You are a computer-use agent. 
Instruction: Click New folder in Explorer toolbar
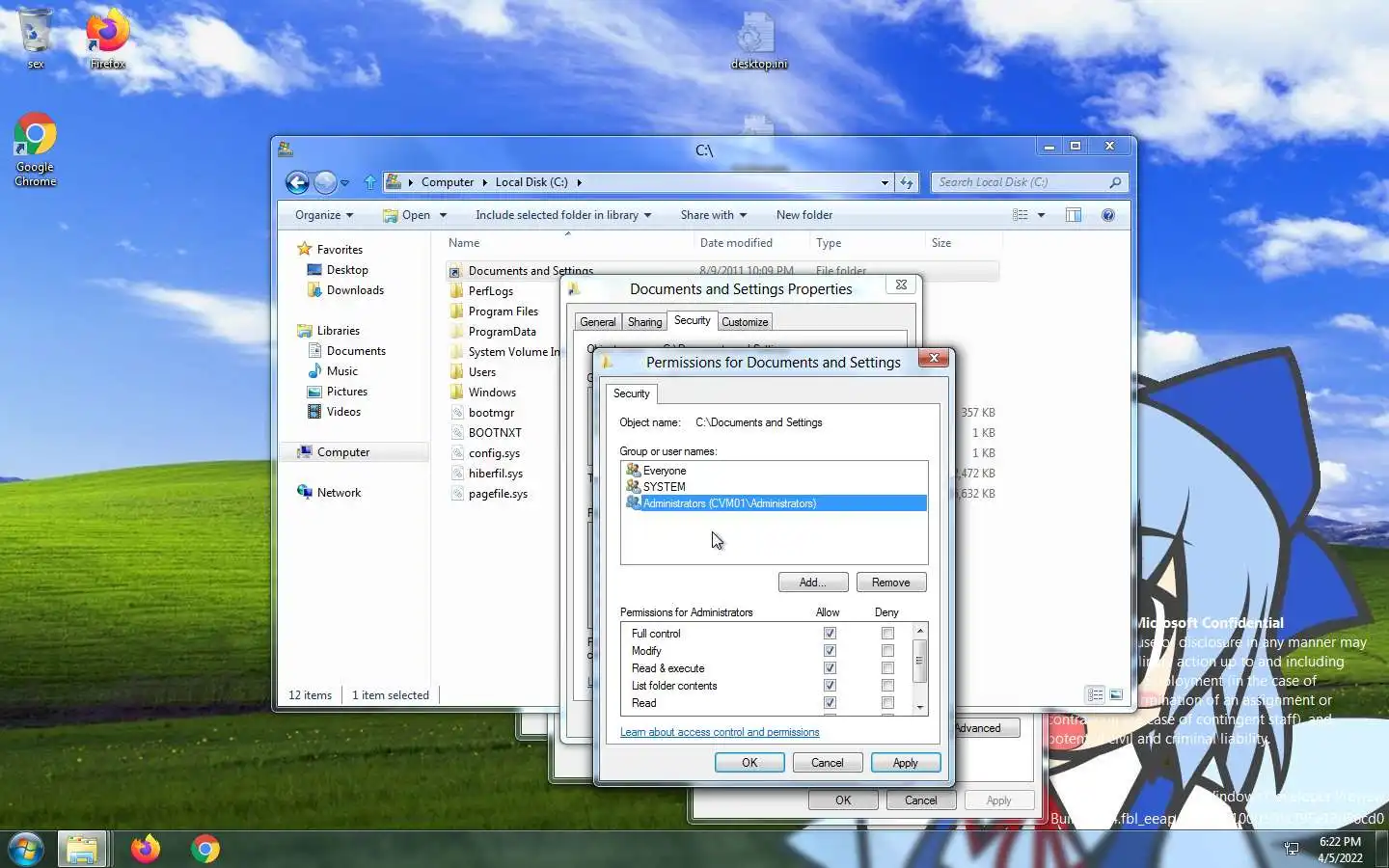pos(803,215)
